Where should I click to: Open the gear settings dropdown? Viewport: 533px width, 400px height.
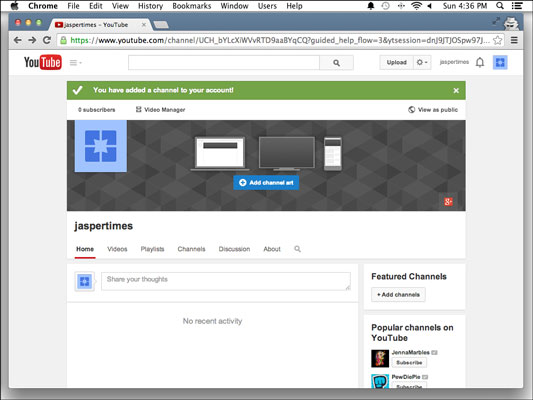pos(422,63)
